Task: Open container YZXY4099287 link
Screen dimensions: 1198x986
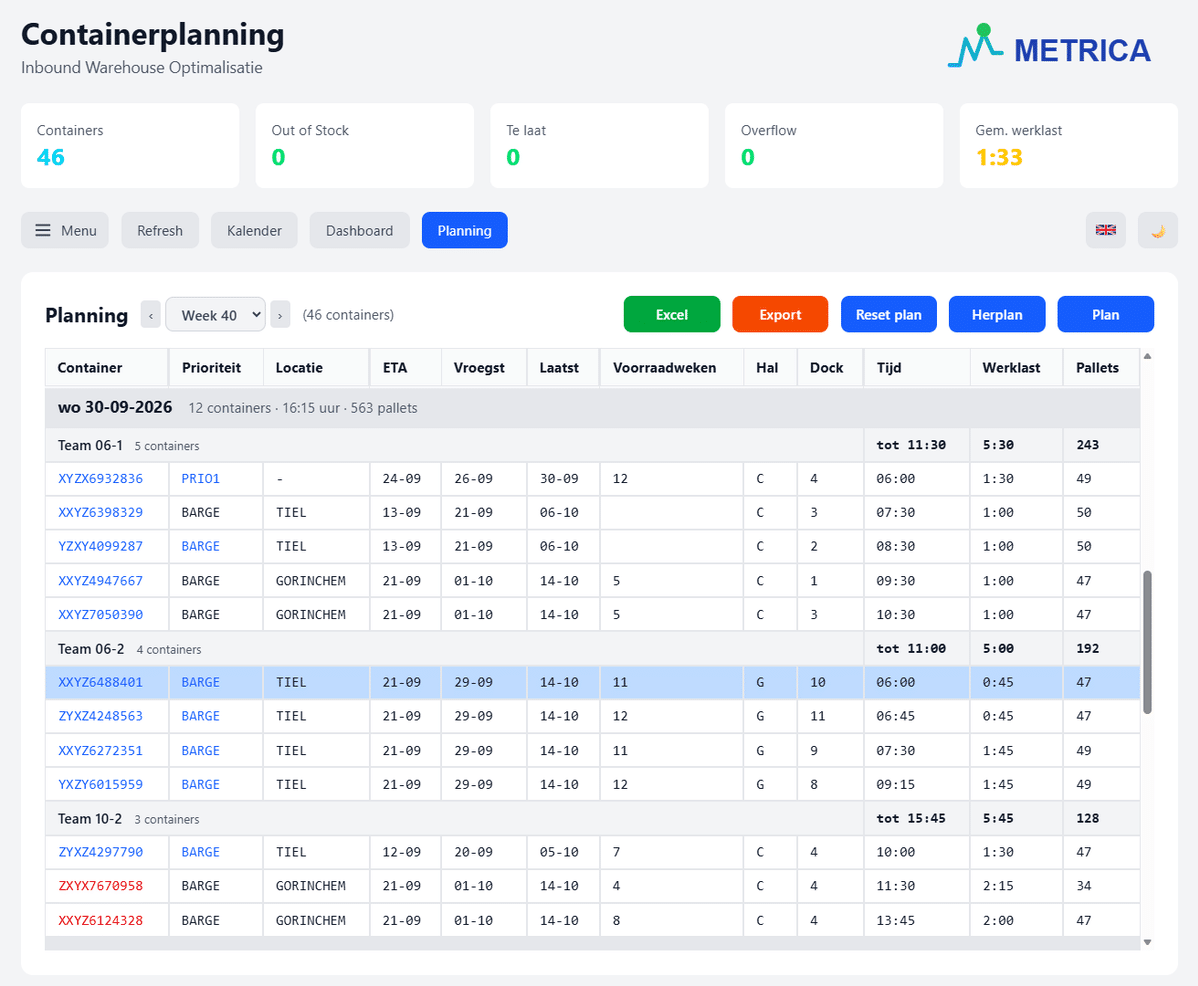Action: 100,546
